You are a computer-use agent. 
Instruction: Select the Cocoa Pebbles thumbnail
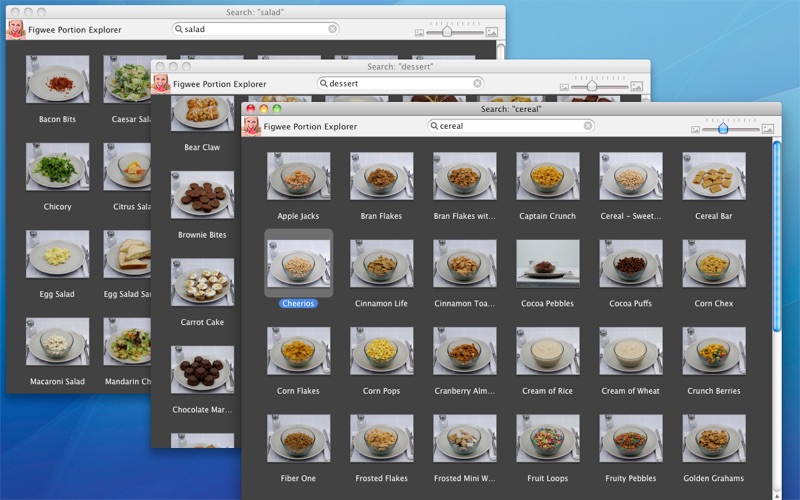tap(548, 263)
